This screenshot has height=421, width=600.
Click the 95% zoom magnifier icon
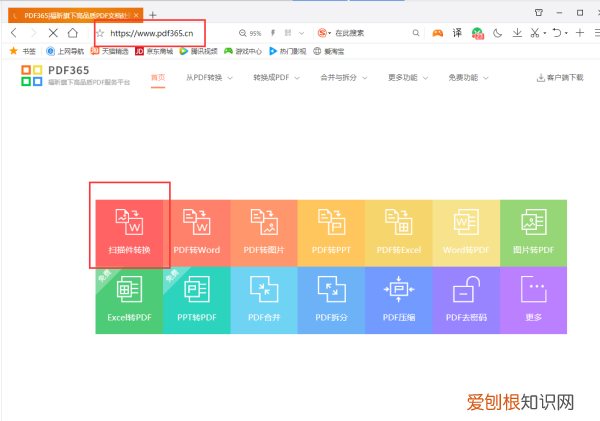tap(242, 33)
